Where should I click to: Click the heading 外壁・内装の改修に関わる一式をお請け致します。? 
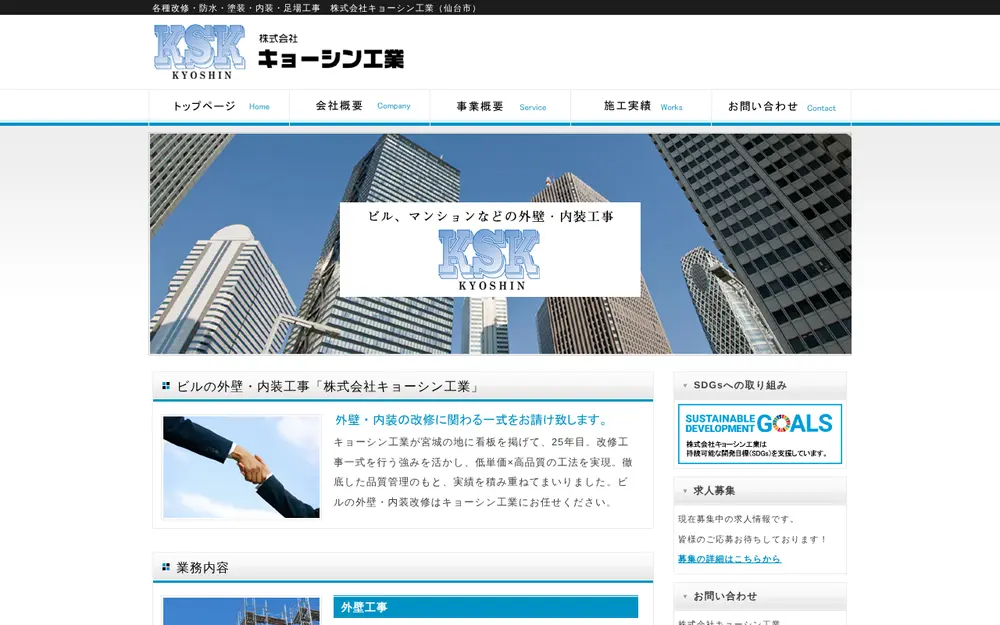click(x=473, y=420)
